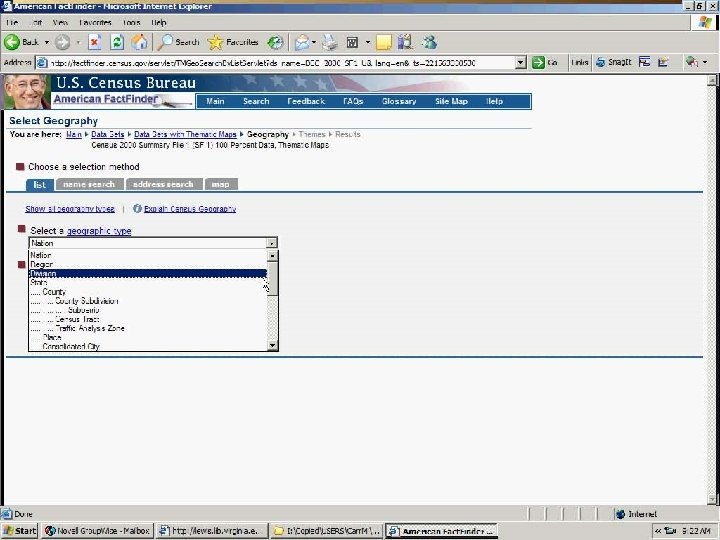
Task: Select Division in the dropdown list
Action: tap(148, 274)
